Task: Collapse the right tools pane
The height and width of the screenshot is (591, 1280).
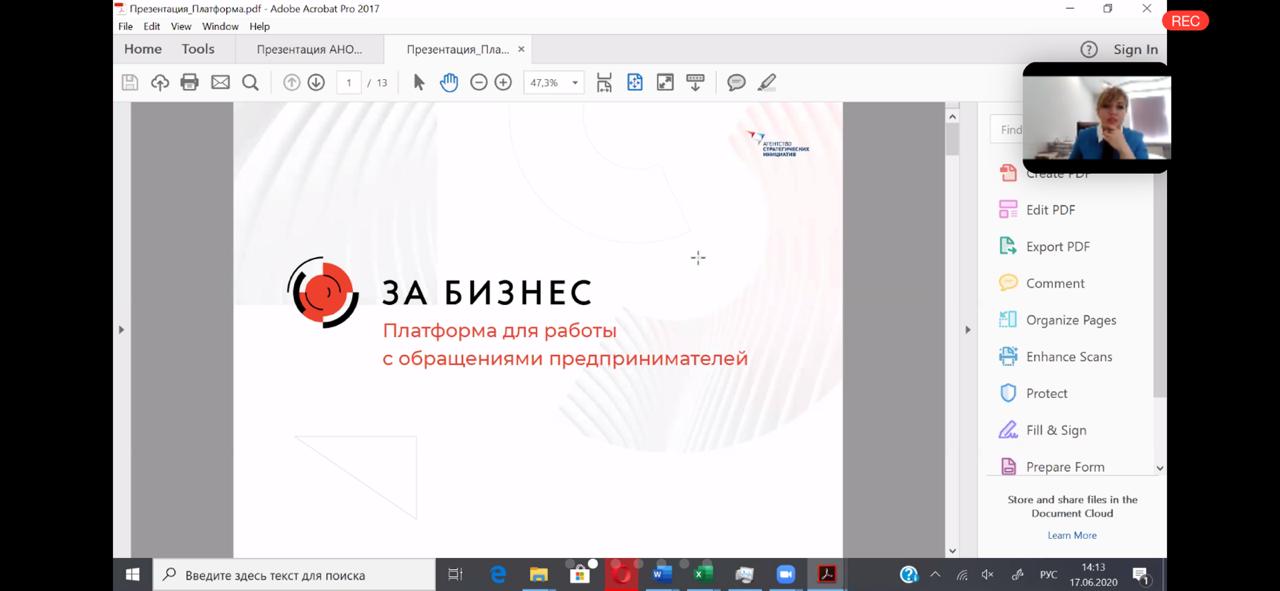Action: coord(967,329)
